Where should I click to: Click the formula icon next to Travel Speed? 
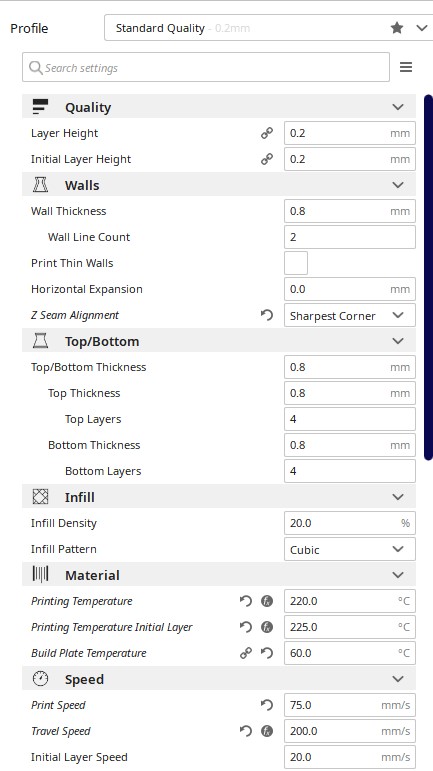[x=267, y=731]
